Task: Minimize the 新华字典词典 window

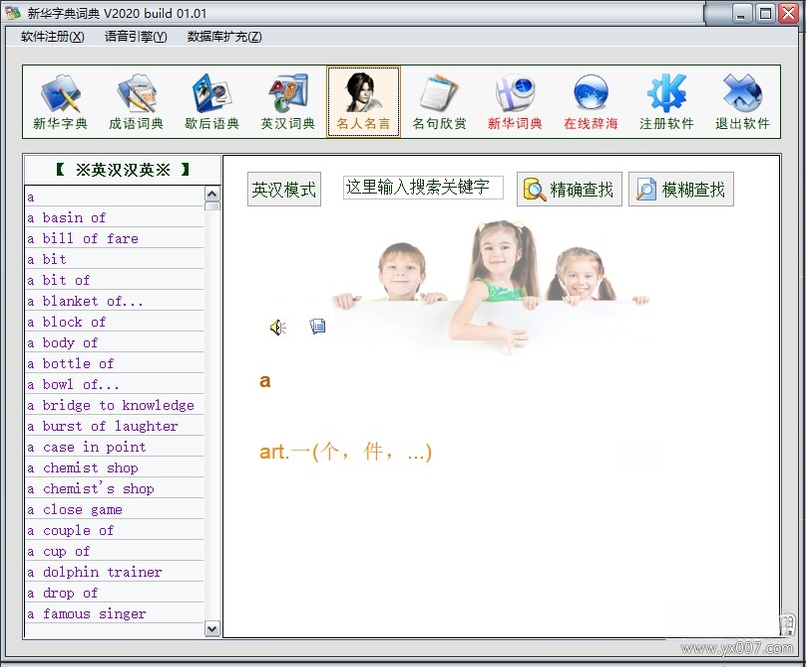Action: (x=741, y=13)
